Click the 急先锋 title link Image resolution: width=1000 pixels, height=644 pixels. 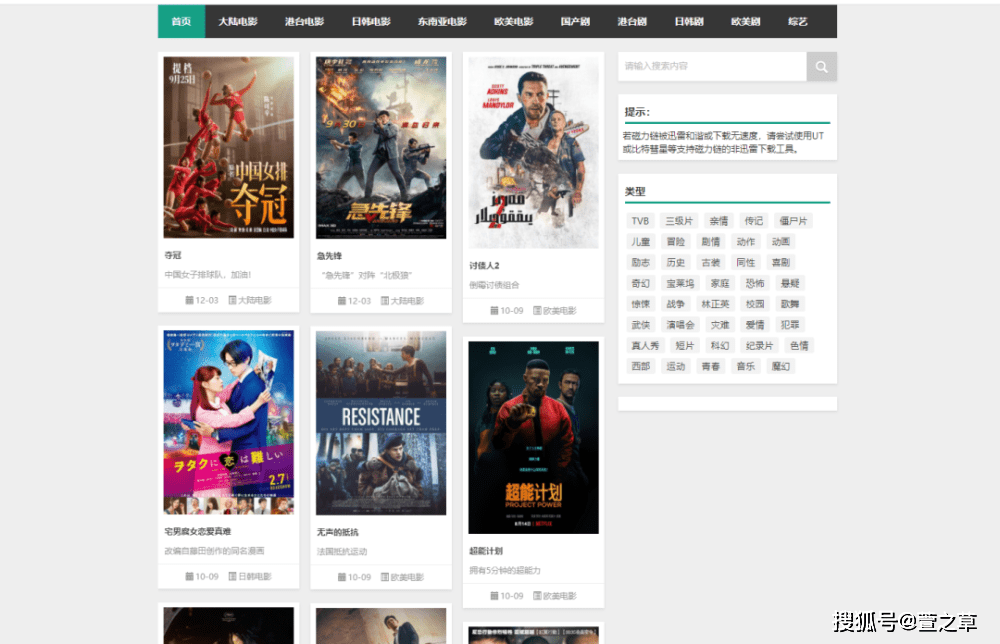[329, 256]
